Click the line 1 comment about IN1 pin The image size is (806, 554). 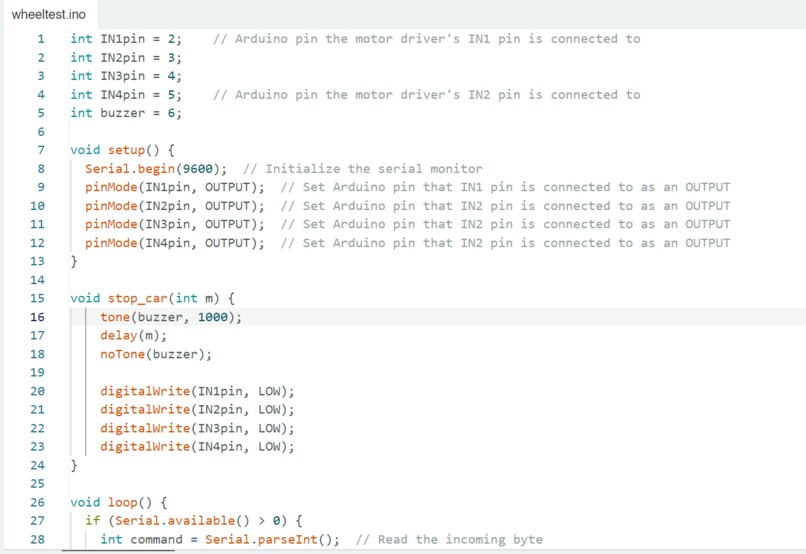427,39
